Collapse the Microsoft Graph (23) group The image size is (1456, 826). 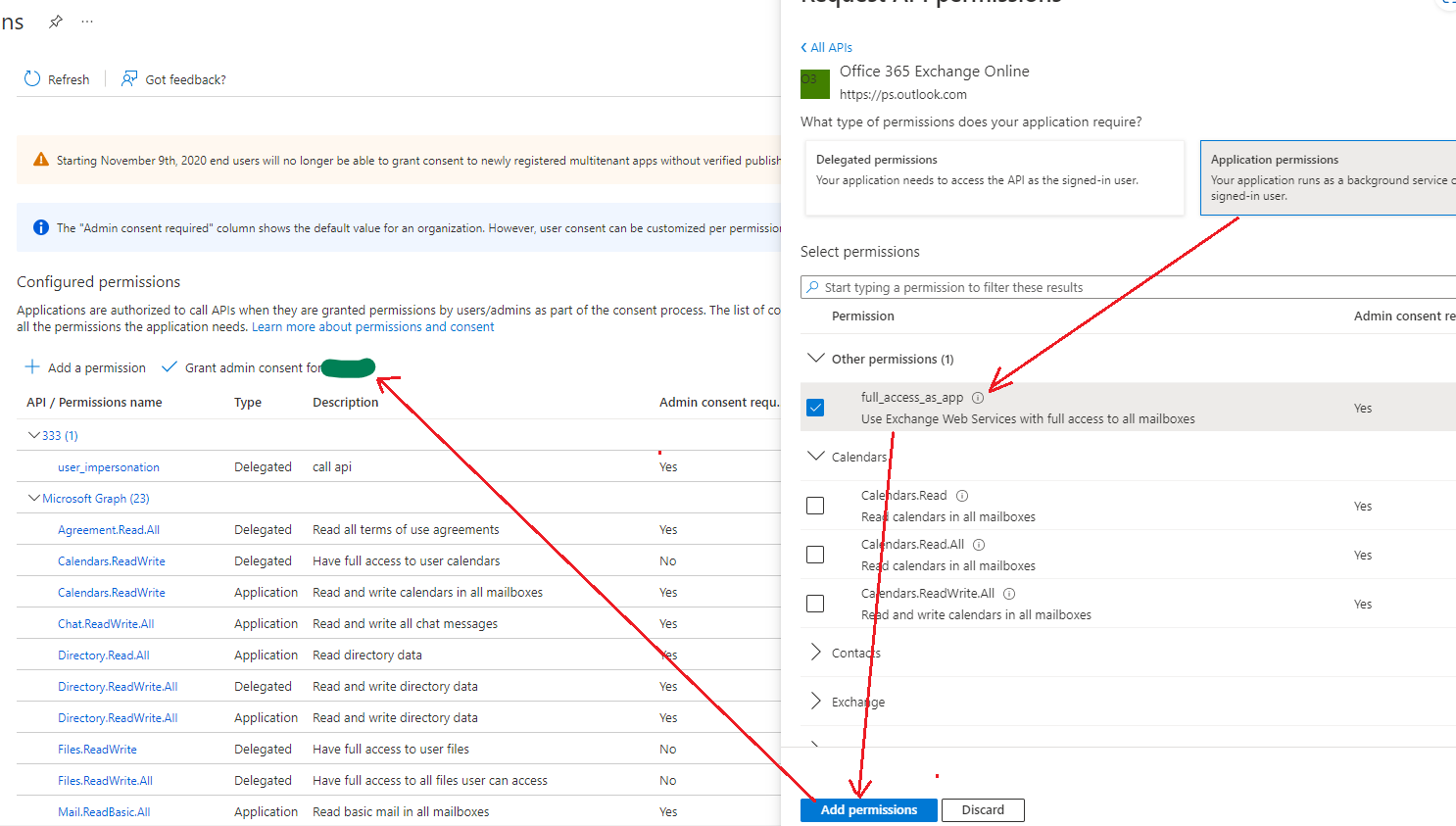coord(34,498)
